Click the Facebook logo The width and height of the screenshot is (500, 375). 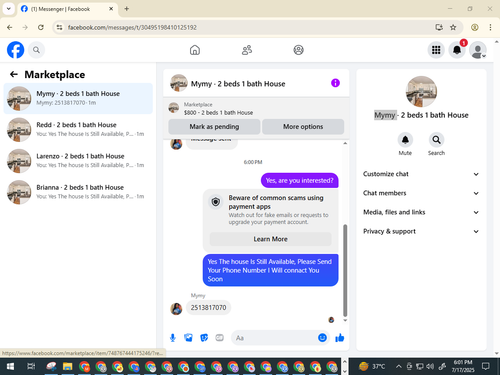point(15,50)
